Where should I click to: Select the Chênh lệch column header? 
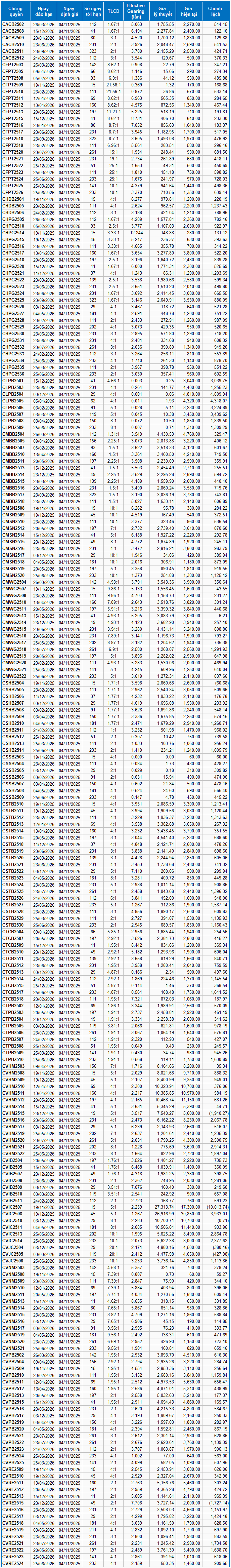tap(215, 10)
